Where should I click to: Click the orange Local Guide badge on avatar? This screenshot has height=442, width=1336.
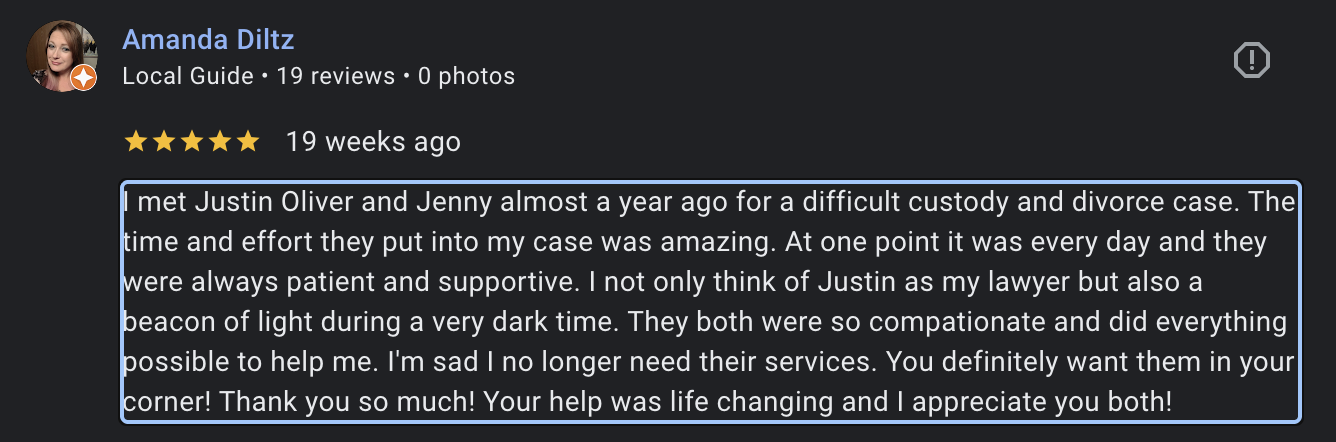point(85,78)
